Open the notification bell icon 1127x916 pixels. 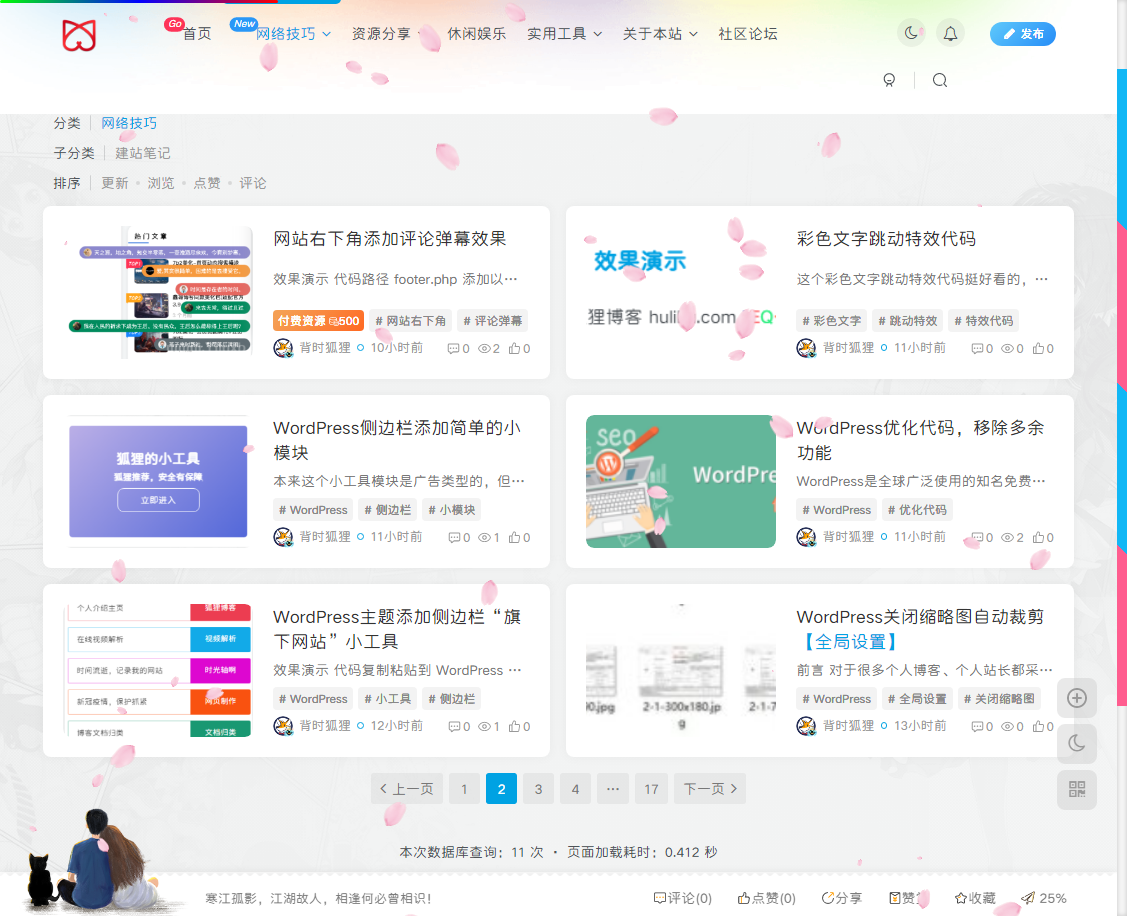coord(950,32)
